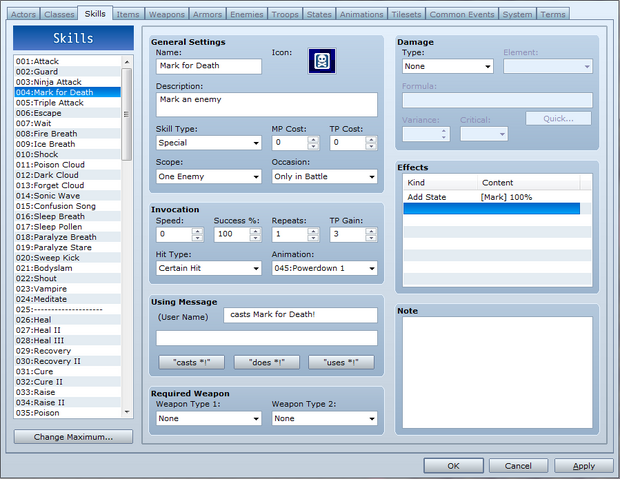Open the Actors tab
This screenshot has width=620, height=479.
[x=23, y=14]
